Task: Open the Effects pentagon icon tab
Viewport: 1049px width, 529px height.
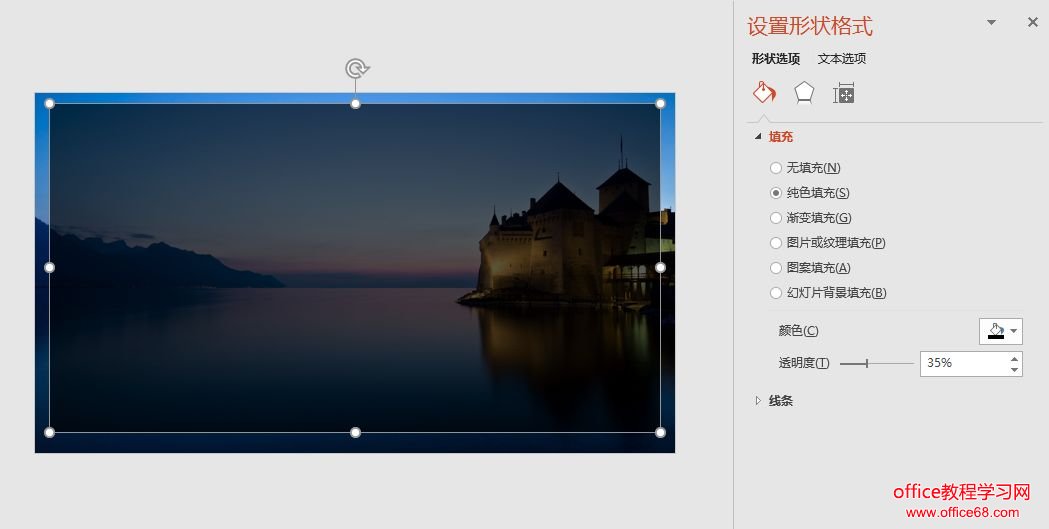Action: pyautogui.click(x=804, y=94)
